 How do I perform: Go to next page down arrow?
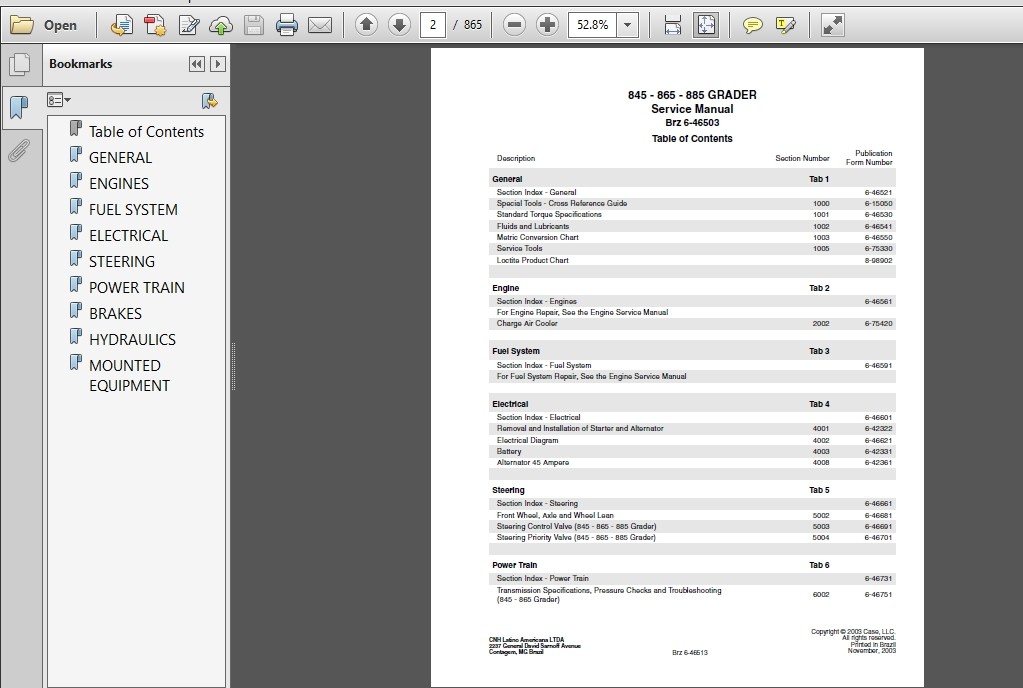coord(399,25)
